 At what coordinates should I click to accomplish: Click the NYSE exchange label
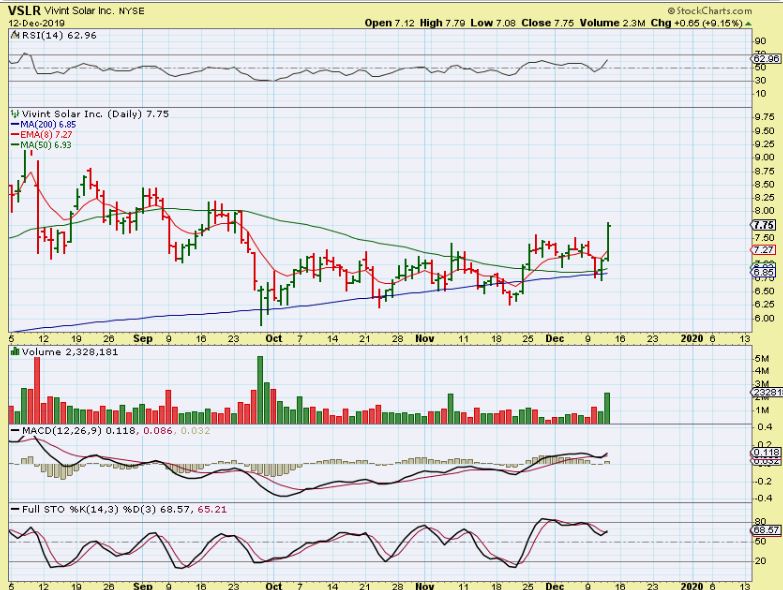(131, 11)
